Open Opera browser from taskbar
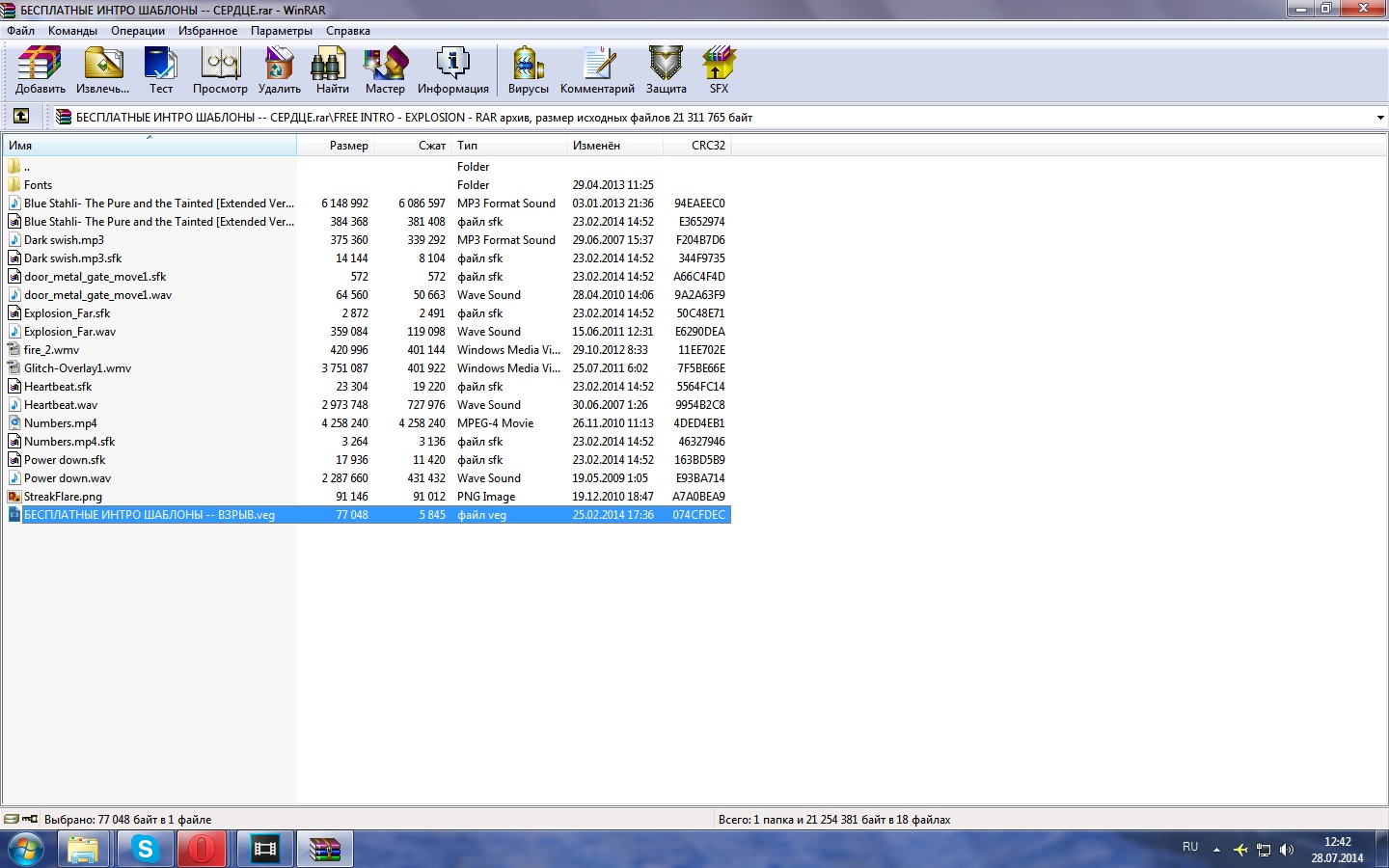This screenshot has width=1389, height=868. (202, 850)
